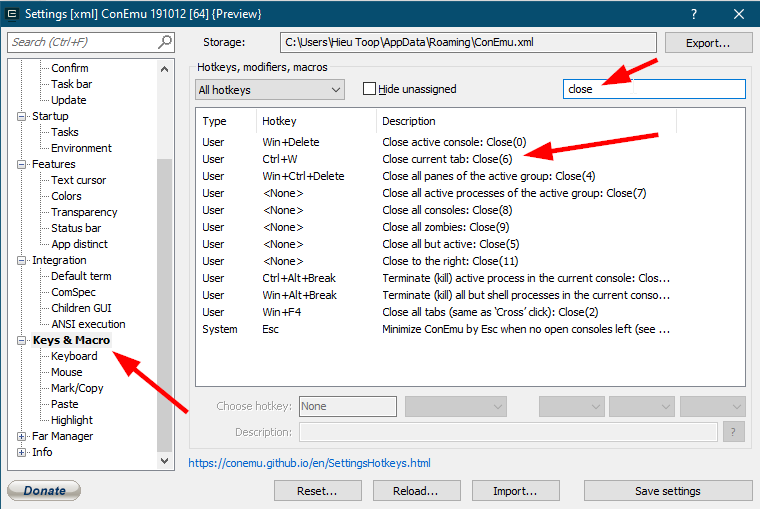The width and height of the screenshot is (760, 509).
Task: Click the question mark button beside Description
Action: (x=734, y=432)
